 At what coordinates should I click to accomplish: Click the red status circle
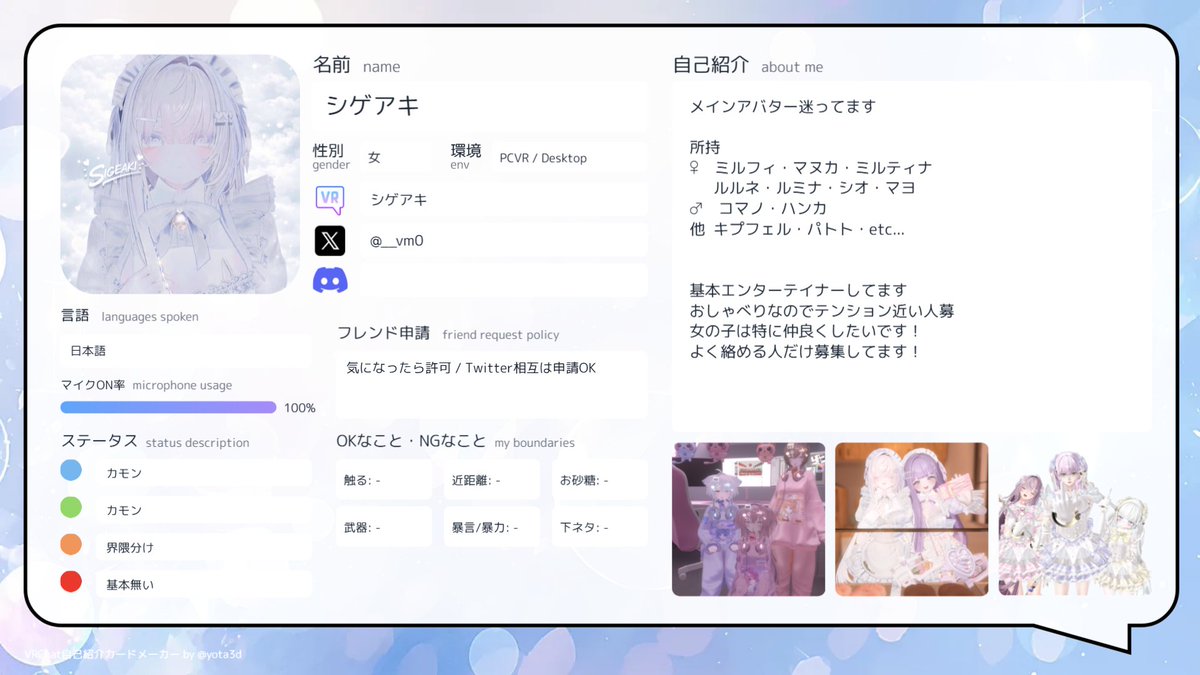tap(71, 582)
